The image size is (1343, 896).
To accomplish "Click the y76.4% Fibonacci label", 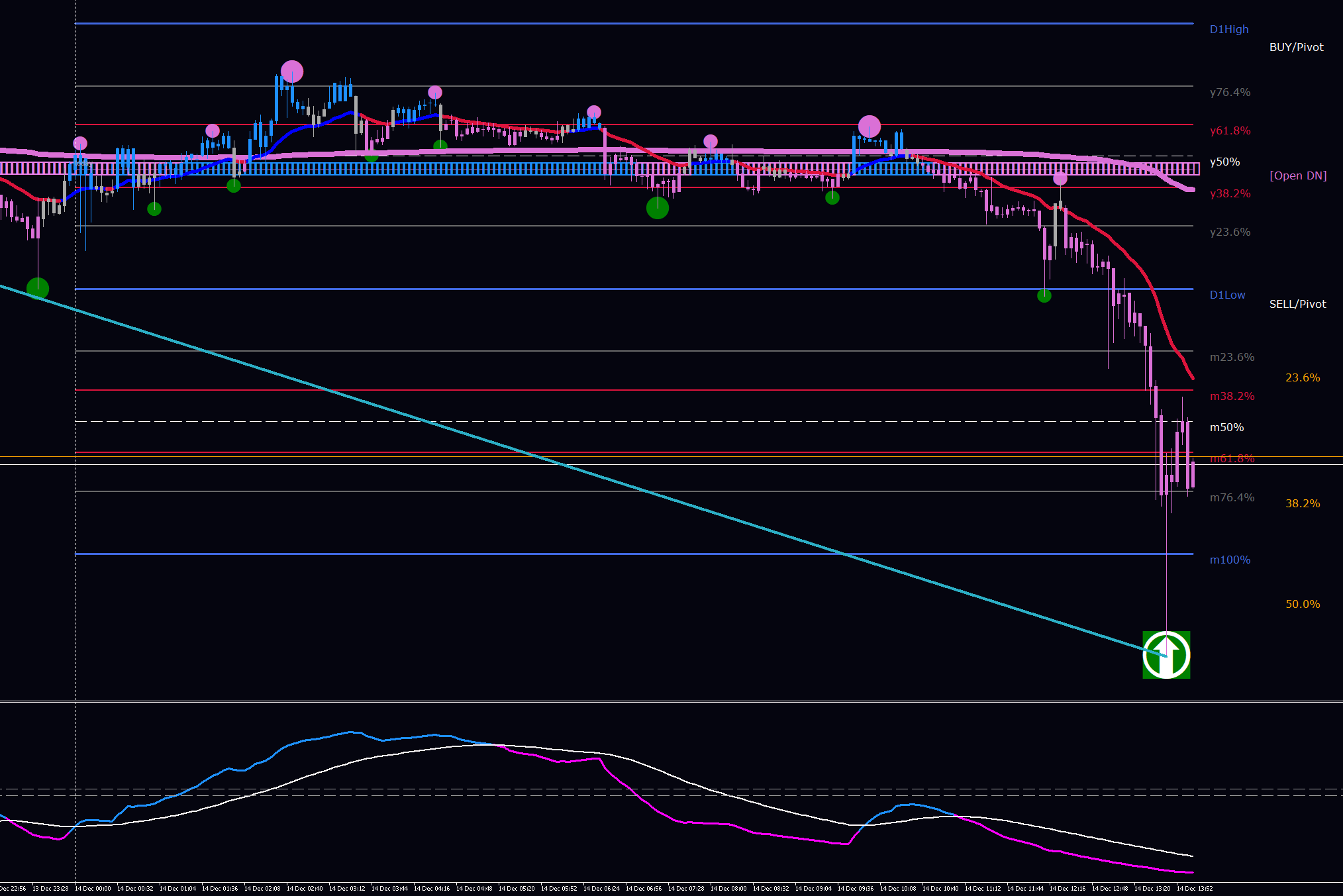I will (x=1230, y=92).
